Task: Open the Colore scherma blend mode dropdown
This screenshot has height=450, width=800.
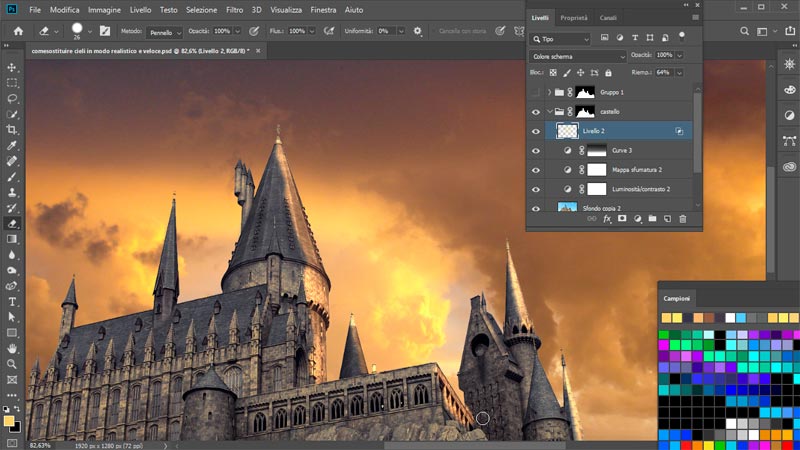Action: (x=578, y=57)
